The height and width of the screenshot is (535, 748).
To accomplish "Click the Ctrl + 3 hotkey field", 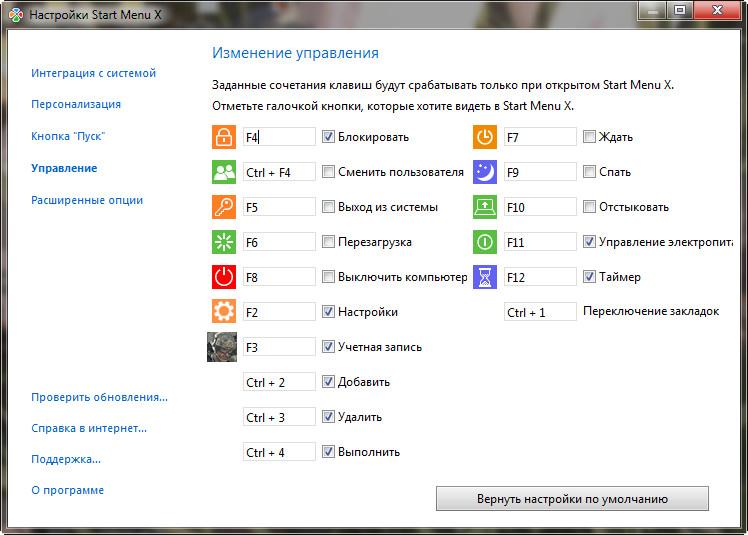I will (279, 417).
